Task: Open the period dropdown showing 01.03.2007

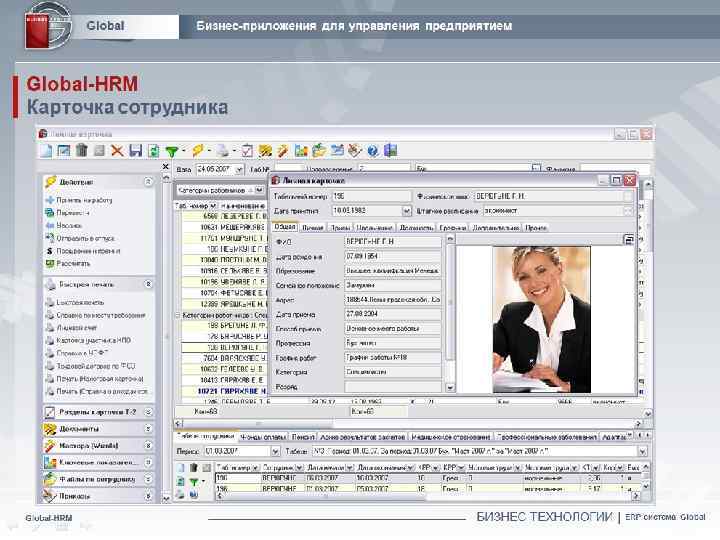Action: click(x=275, y=451)
